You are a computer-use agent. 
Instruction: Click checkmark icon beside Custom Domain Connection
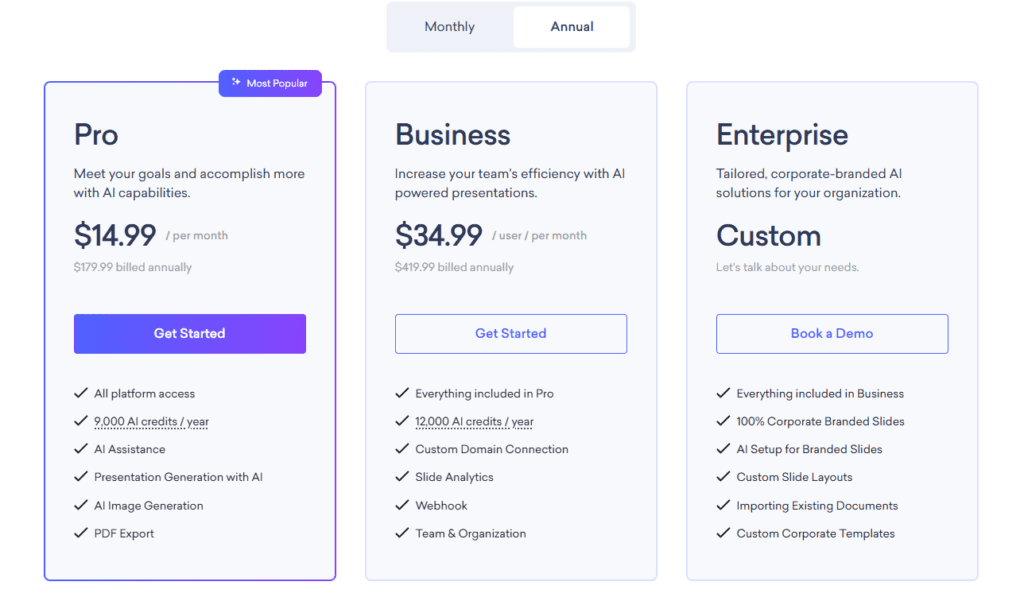point(402,450)
